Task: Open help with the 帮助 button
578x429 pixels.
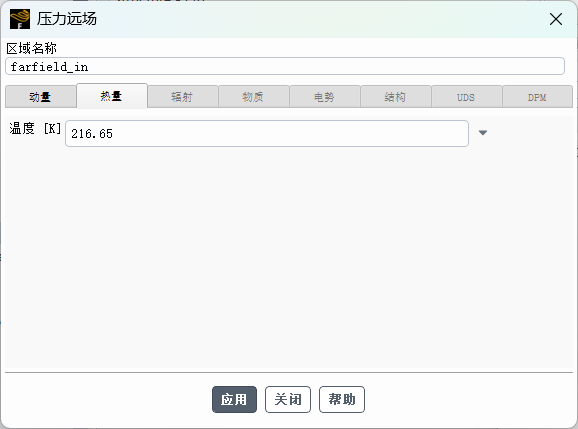Action: click(342, 399)
